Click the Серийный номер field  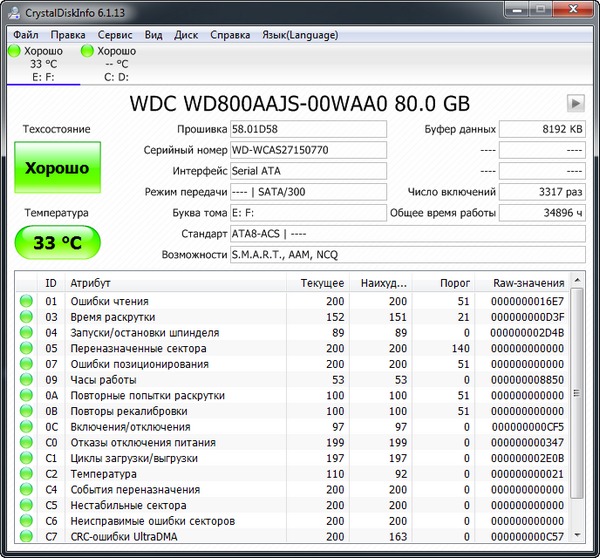click(x=307, y=150)
